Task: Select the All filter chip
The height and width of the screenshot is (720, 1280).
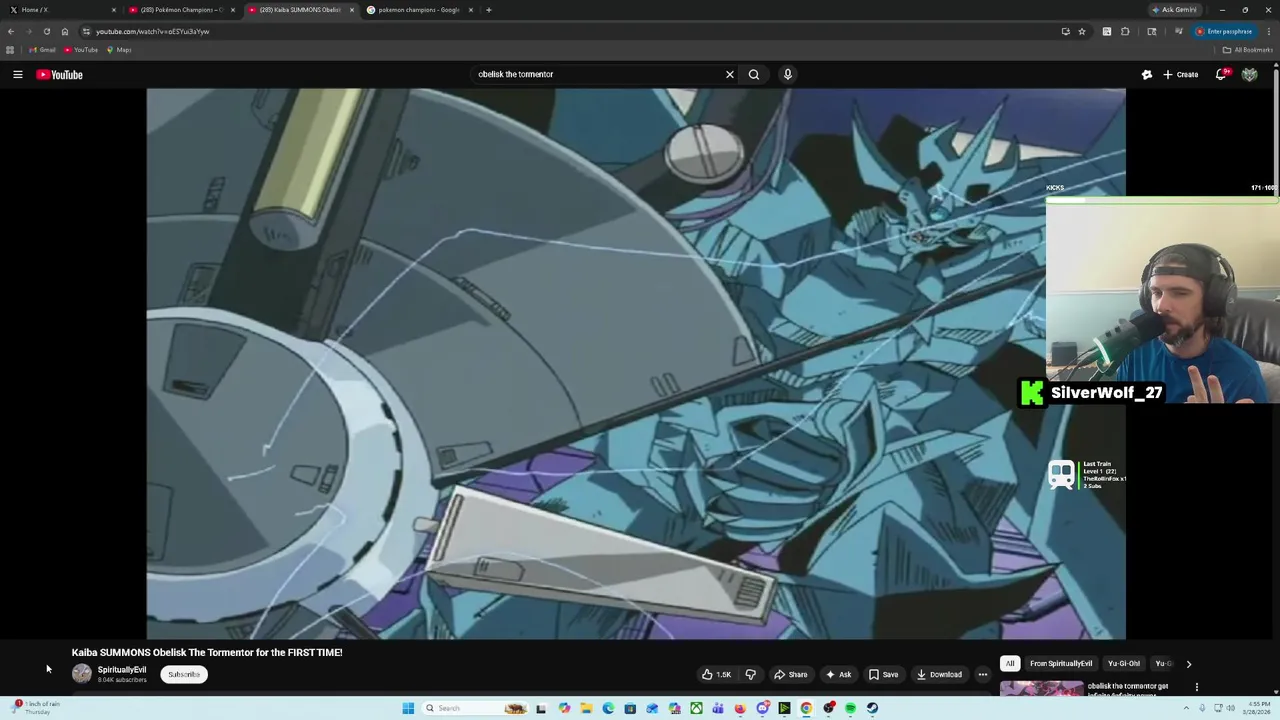Action: 1010,663
